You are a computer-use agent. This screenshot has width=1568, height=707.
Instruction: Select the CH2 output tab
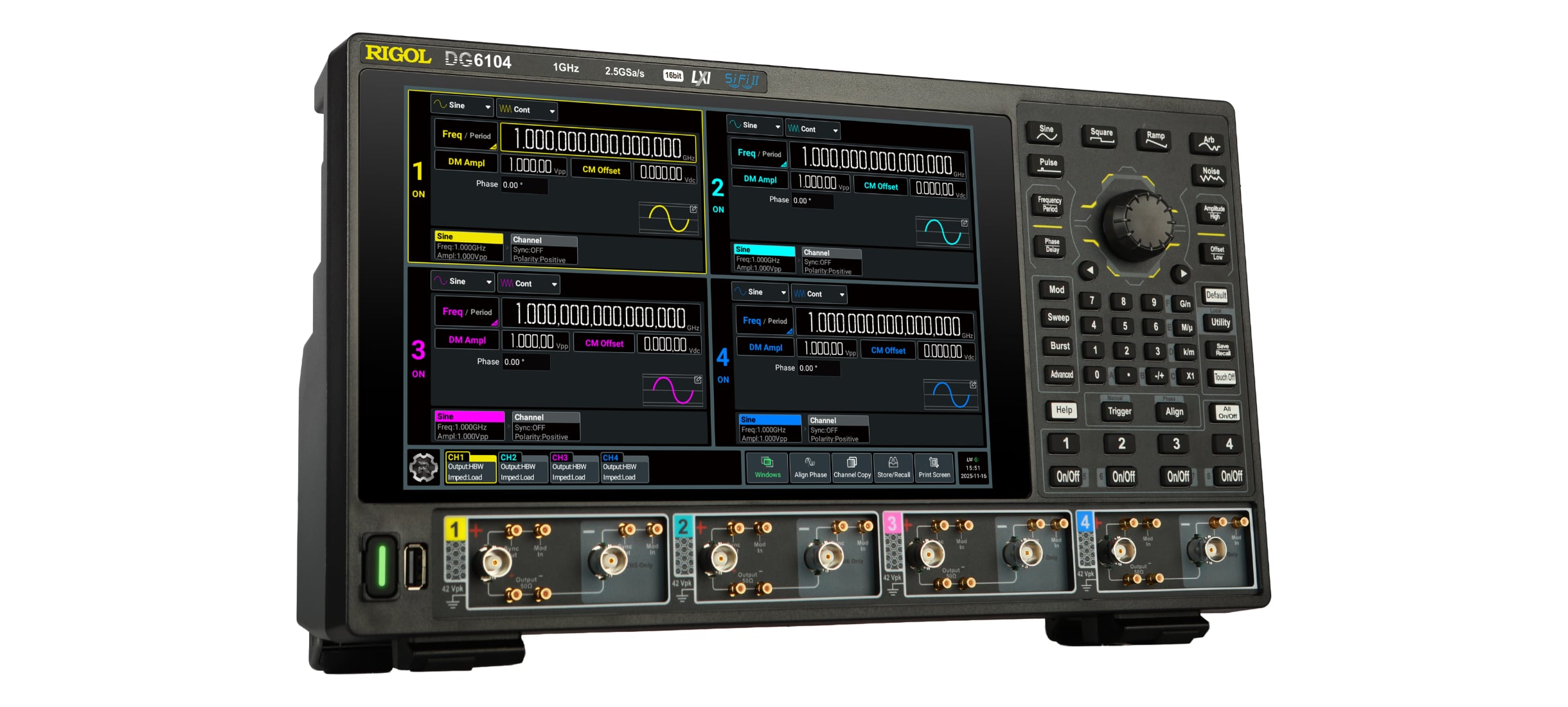point(523,467)
